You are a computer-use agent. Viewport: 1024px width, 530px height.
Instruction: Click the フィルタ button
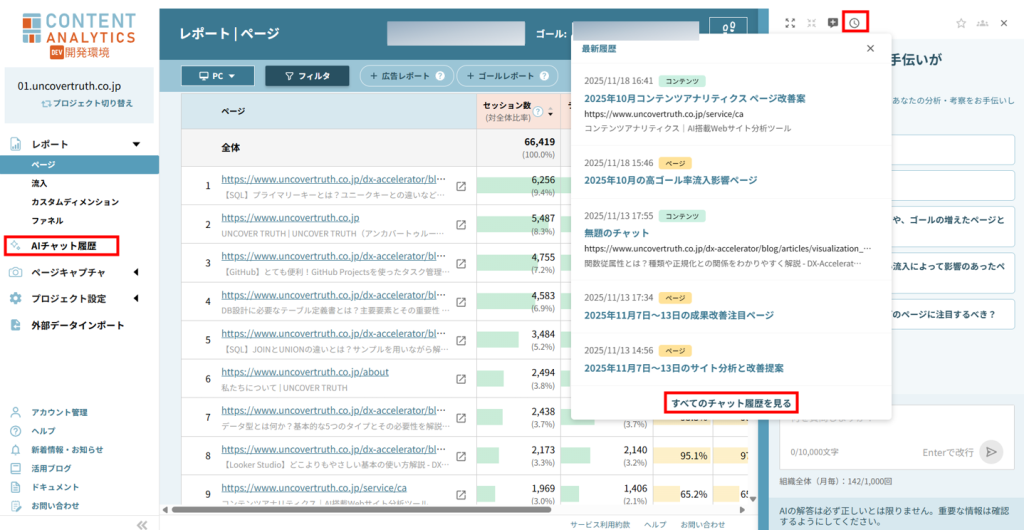(307, 75)
